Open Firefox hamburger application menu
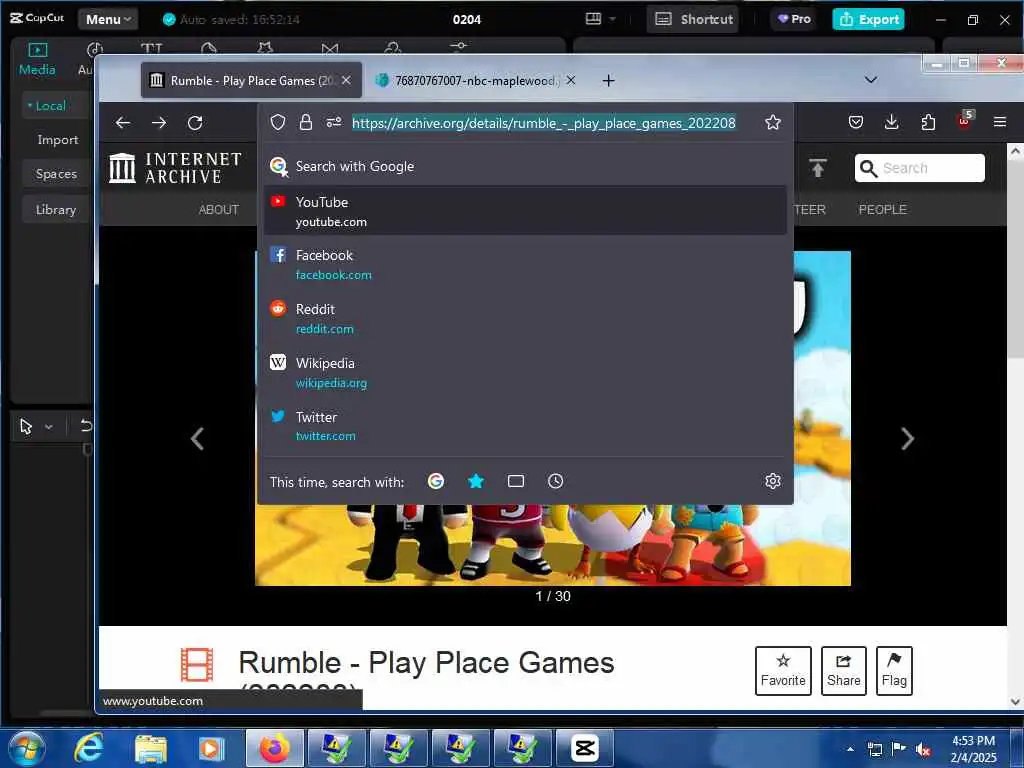Image resolution: width=1024 pixels, height=768 pixels. tap(999, 122)
